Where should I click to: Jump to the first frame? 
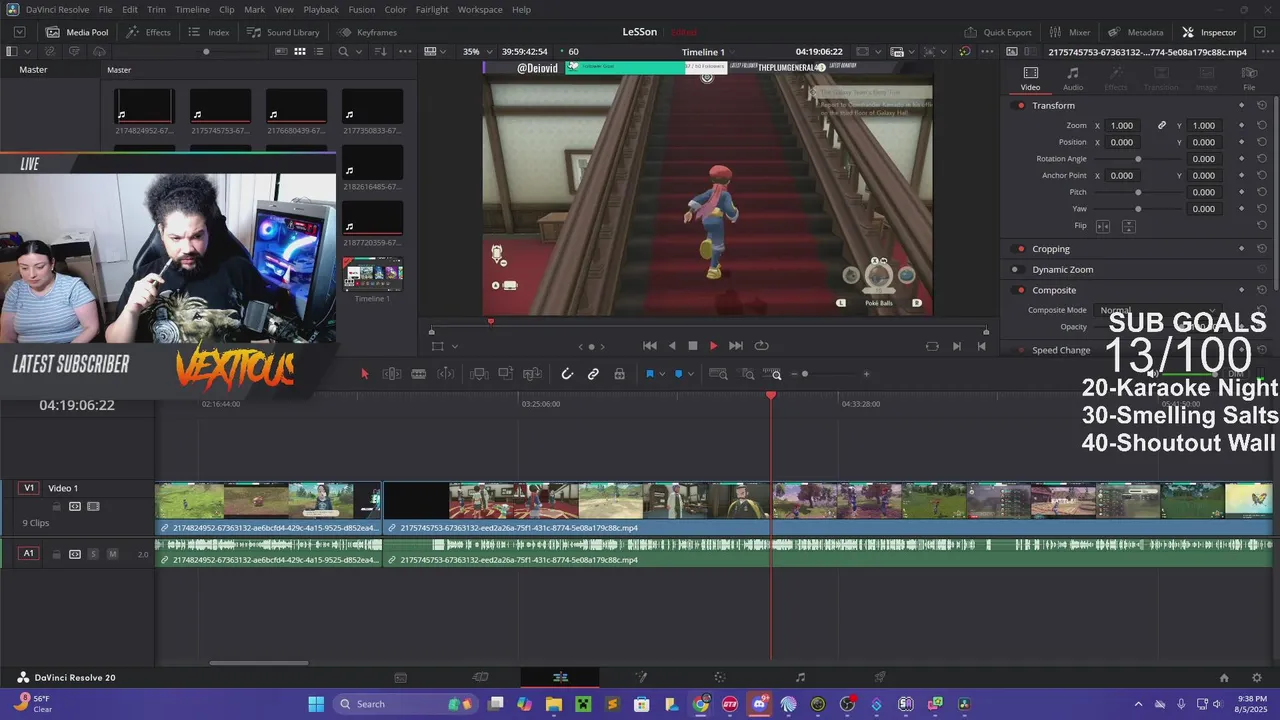(649, 346)
